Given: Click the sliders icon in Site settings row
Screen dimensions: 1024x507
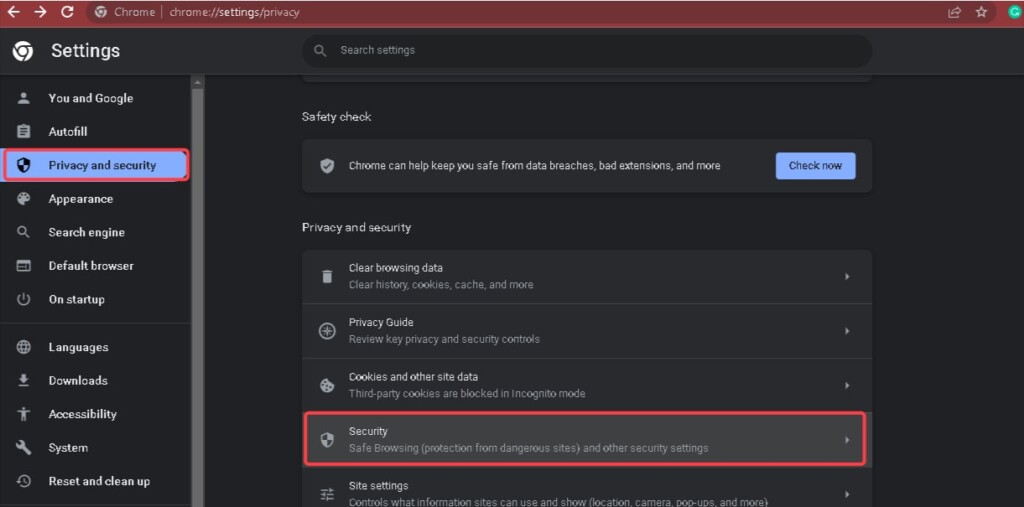Looking at the screenshot, I should click(x=327, y=494).
